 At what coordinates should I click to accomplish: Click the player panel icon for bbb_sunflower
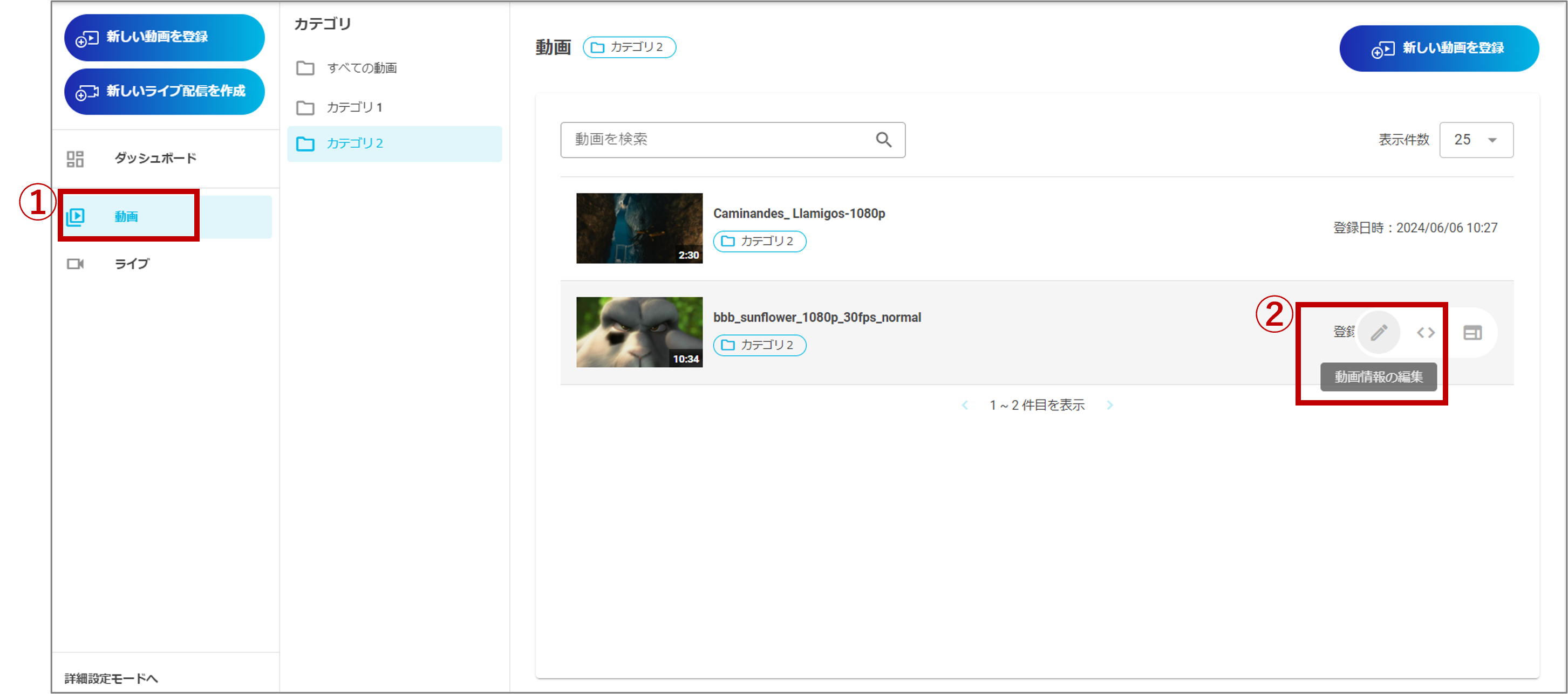[x=1472, y=333]
